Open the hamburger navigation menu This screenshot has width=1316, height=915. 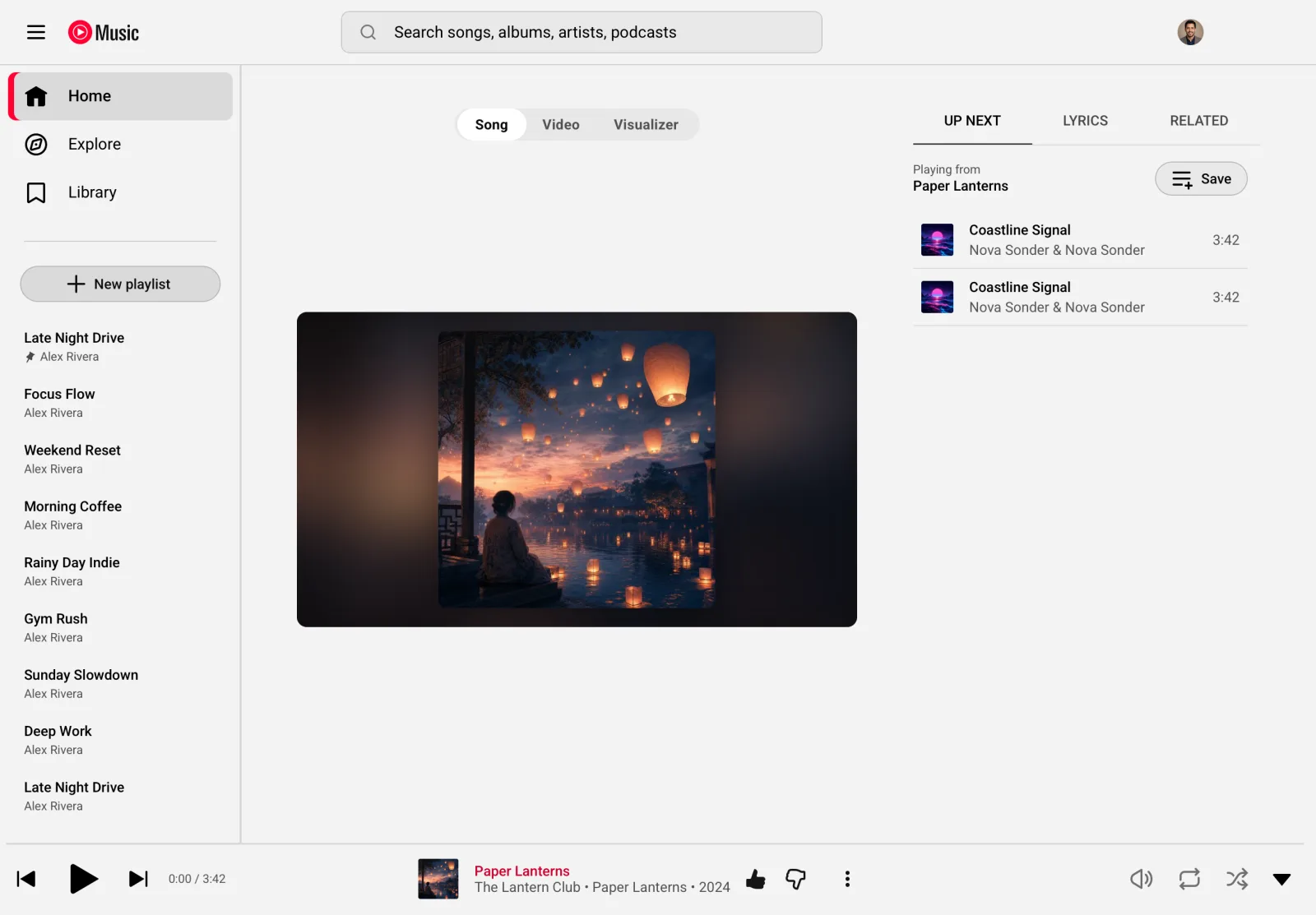pos(36,32)
